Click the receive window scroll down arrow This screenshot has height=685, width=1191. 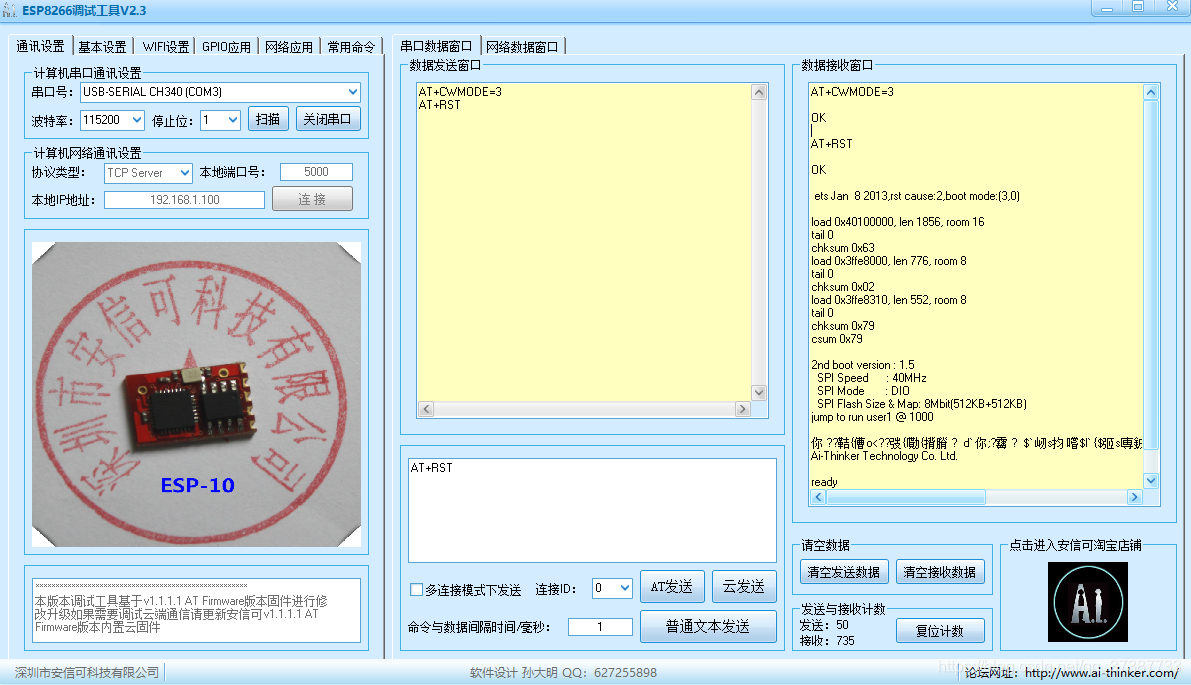click(x=1151, y=481)
